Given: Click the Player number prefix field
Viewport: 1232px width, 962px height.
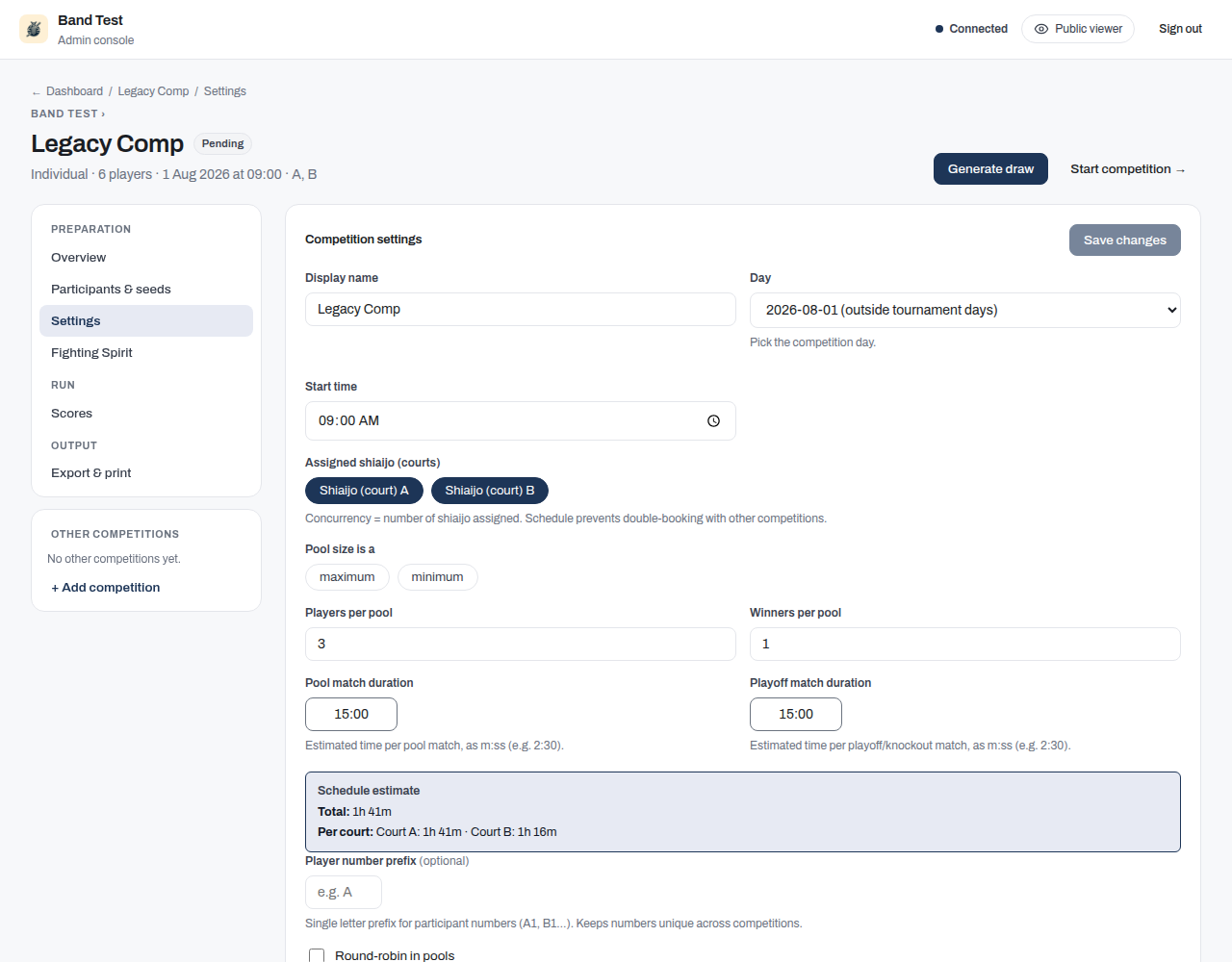Looking at the screenshot, I should (x=344, y=893).
